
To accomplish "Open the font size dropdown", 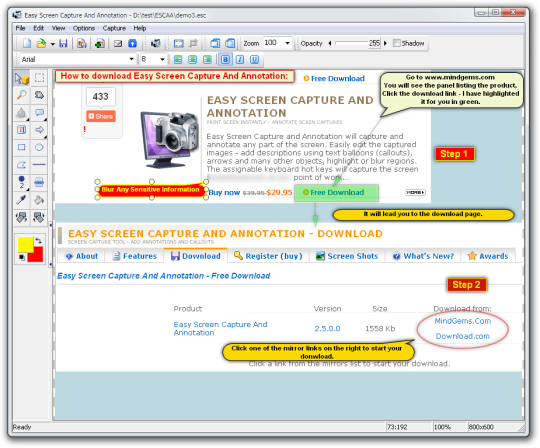I will coord(162,59).
